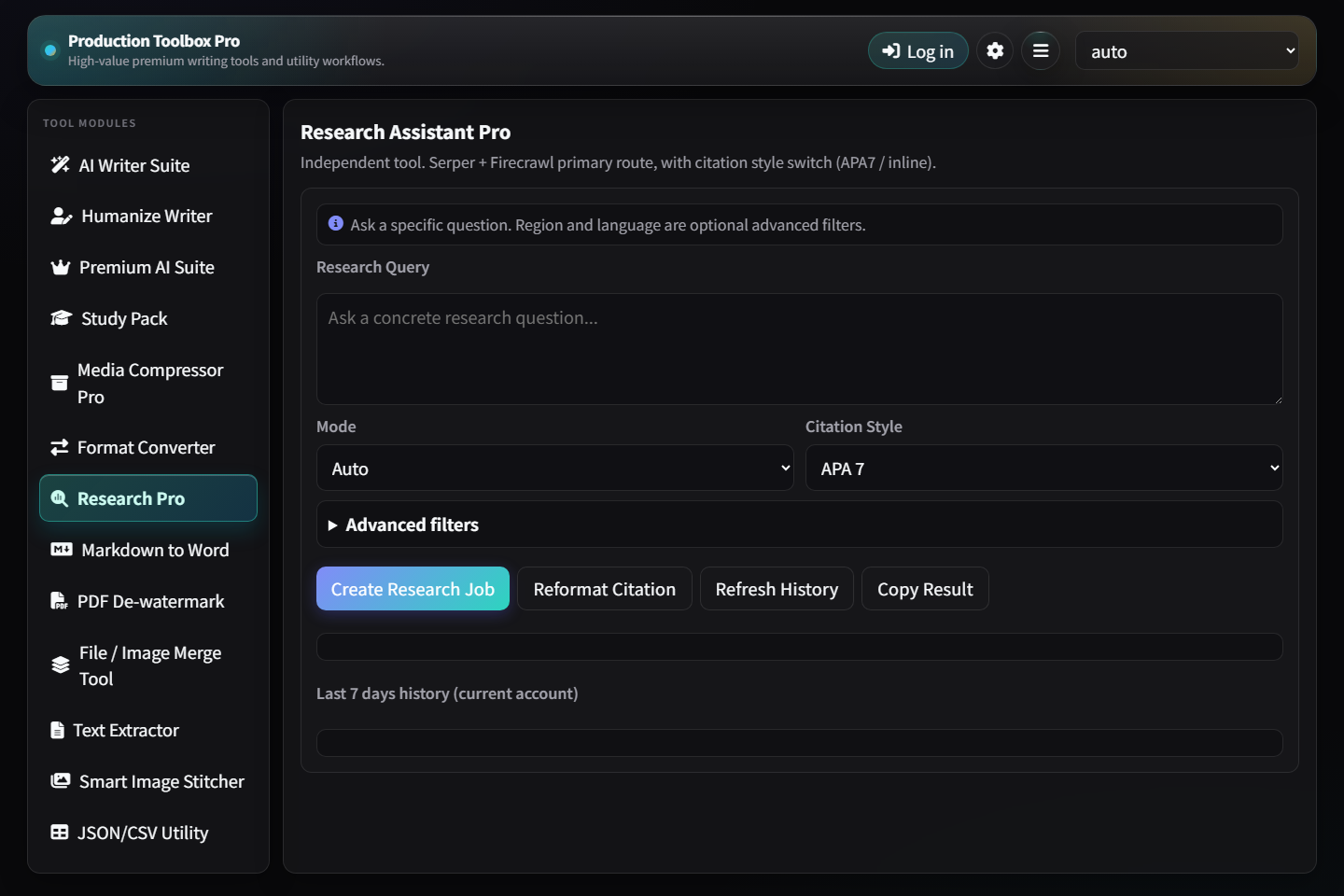This screenshot has width=1344, height=896.
Task: Click the "Last 7 days history (current account)" label
Action: click(x=447, y=693)
